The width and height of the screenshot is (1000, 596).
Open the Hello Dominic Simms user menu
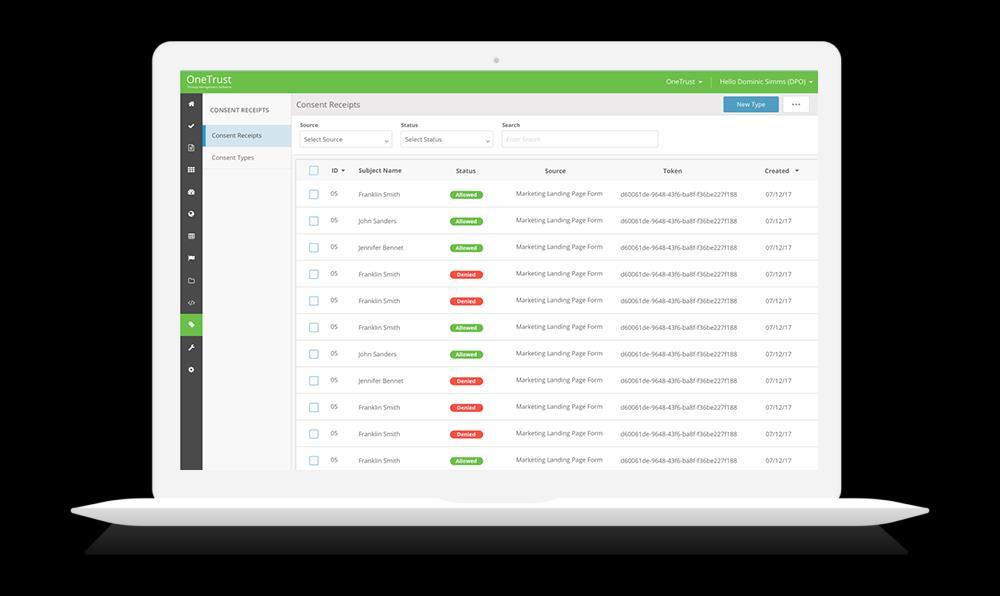tap(766, 82)
